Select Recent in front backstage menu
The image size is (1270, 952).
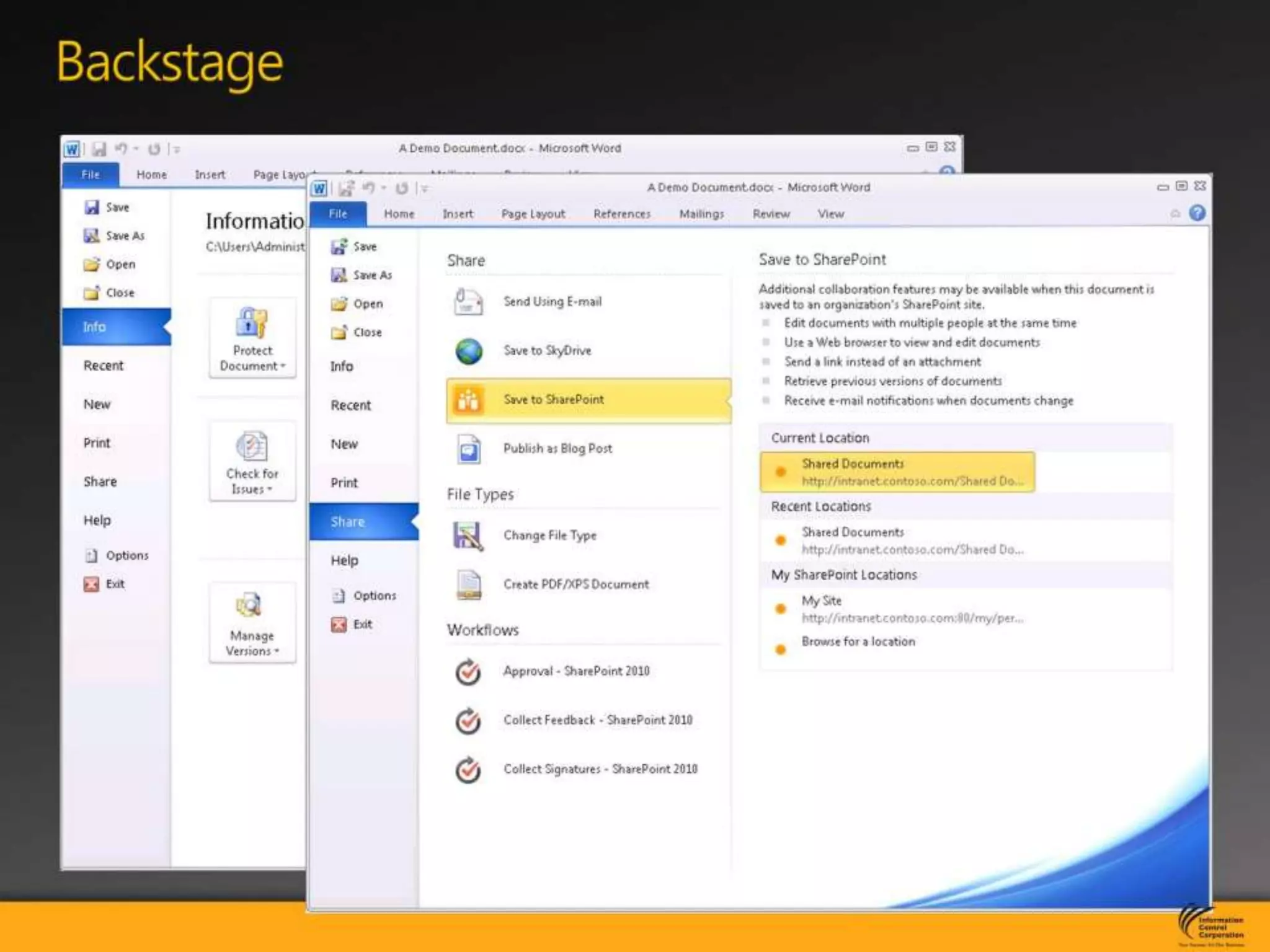(350, 405)
